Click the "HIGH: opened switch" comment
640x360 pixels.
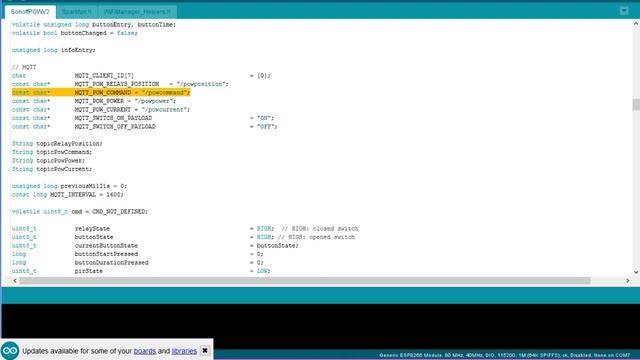(x=316, y=237)
